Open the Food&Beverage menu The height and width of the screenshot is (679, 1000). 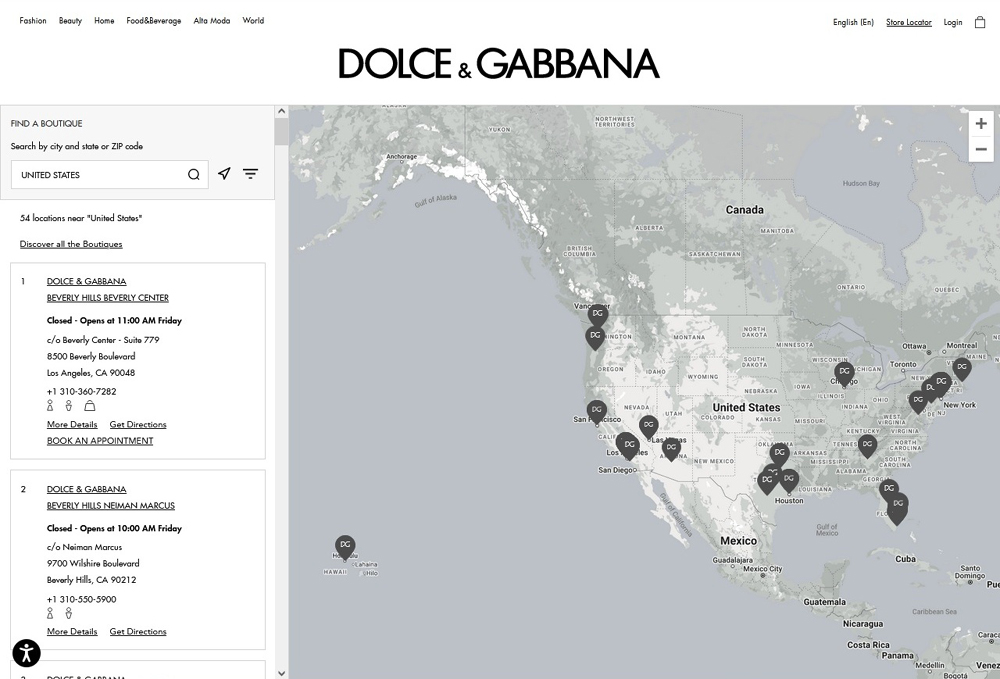pyautogui.click(x=154, y=21)
